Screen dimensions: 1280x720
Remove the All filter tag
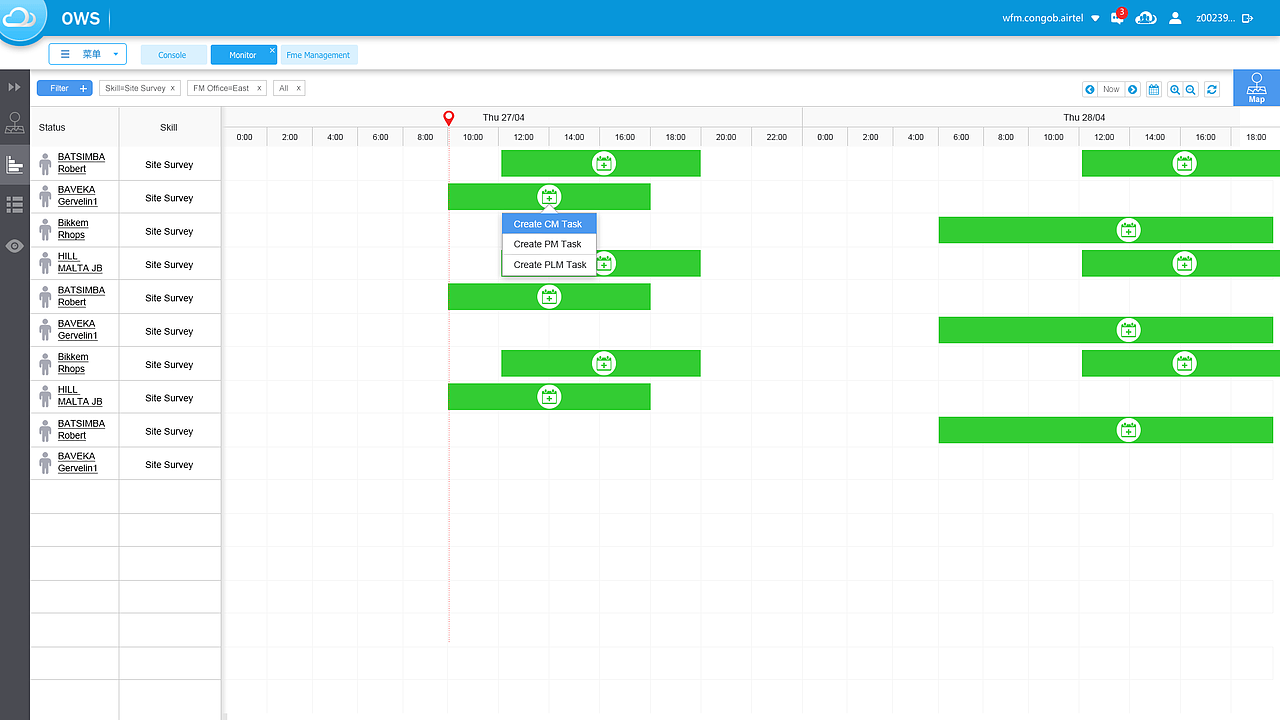pyautogui.click(x=298, y=88)
